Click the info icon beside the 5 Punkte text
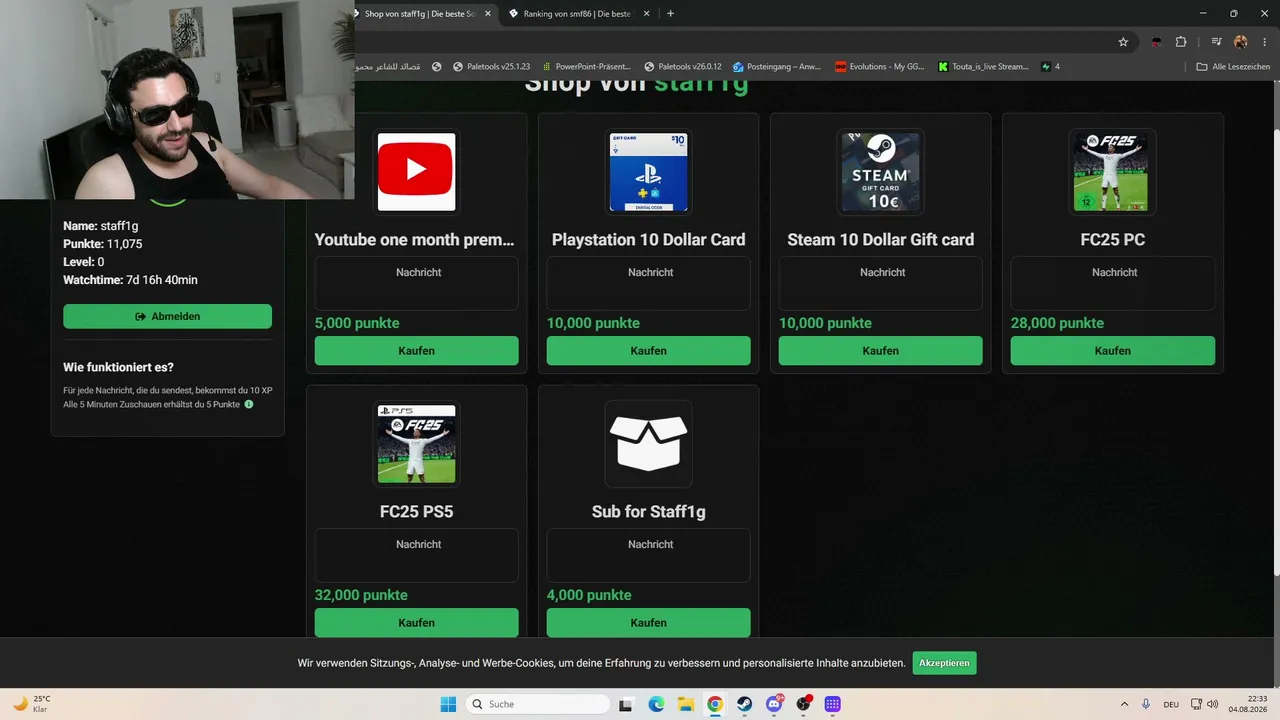This screenshot has width=1280, height=720. (249, 404)
